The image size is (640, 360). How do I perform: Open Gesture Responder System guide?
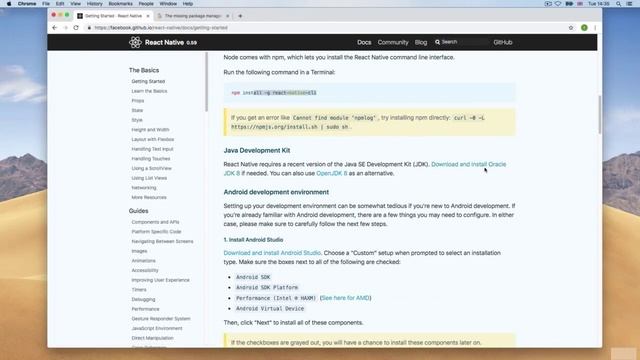click(161, 318)
